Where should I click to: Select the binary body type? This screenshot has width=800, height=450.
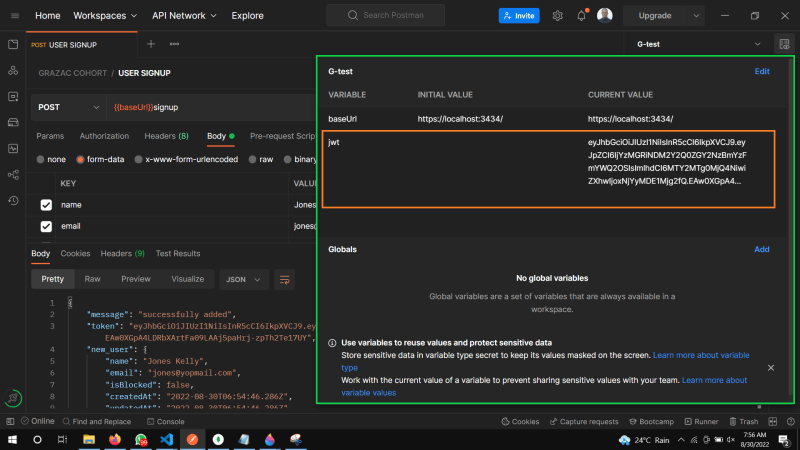tap(287, 159)
